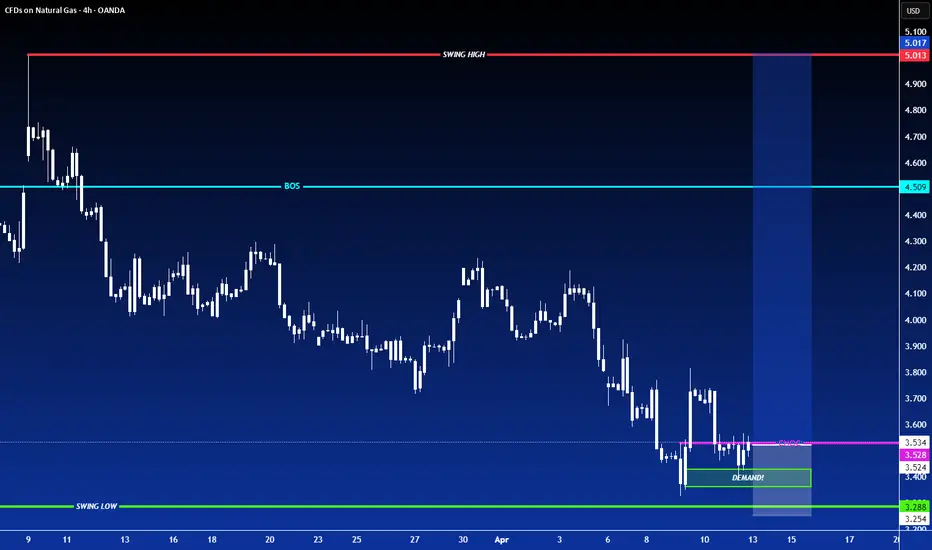The height and width of the screenshot is (550, 932).
Task: Click the '6' date axis label
Action: click(607, 540)
